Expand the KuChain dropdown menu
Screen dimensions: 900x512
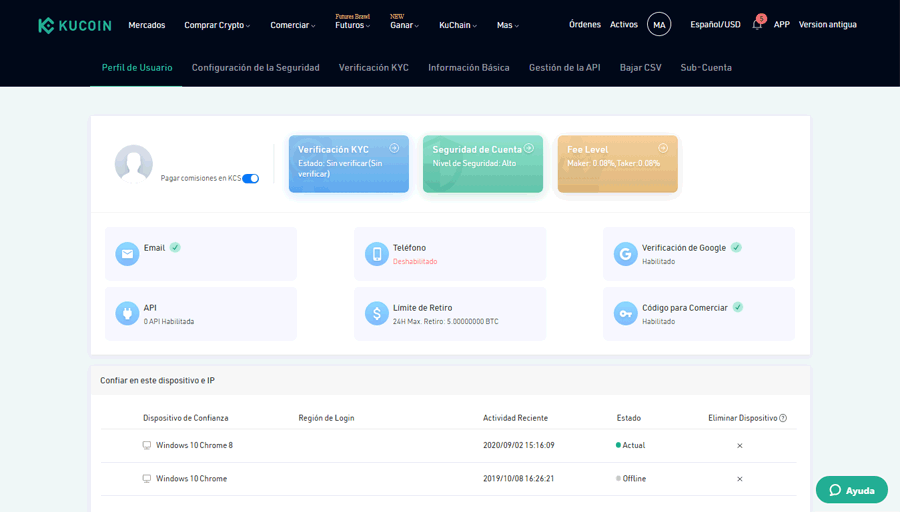point(458,25)
